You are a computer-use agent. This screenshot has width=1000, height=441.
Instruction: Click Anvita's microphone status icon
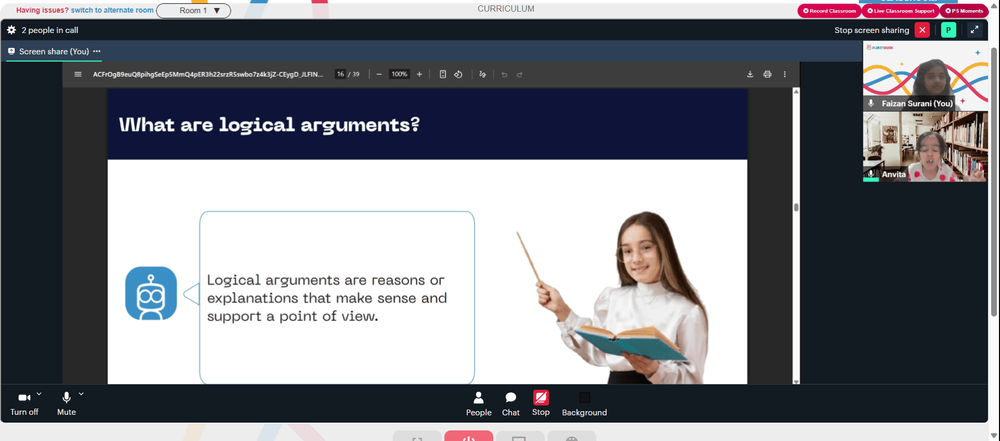pos(871,174)
